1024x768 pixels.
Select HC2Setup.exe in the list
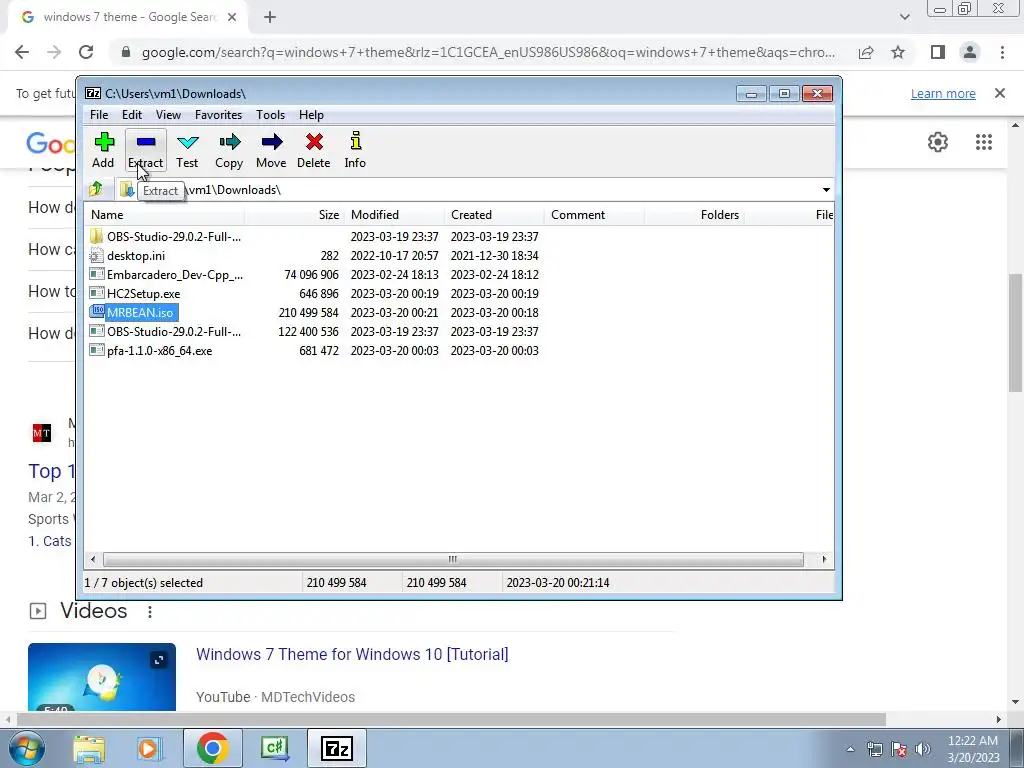point(135,294)
